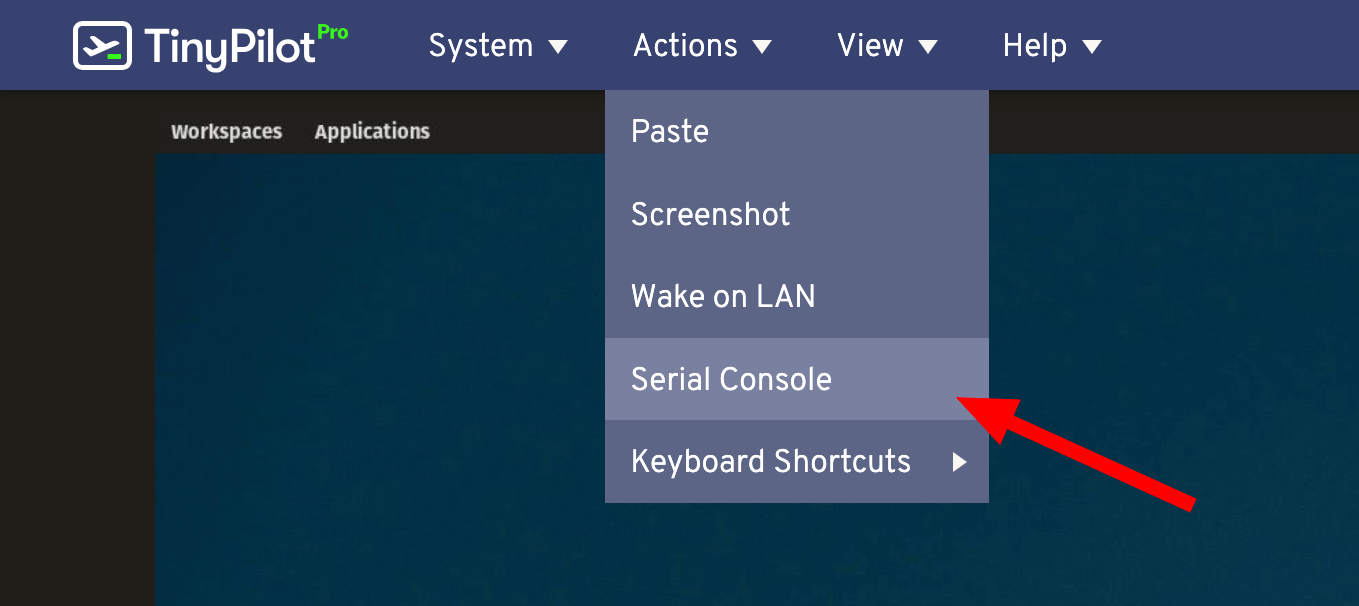Open the View dropdown chevron

[x=929, y=46]
